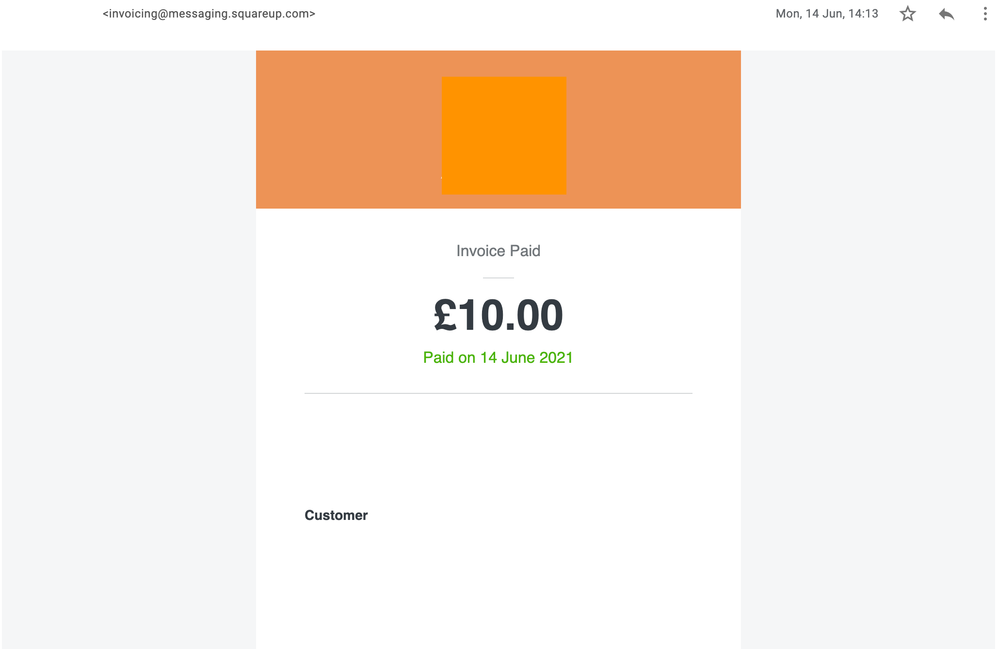Select the sender address invoicing@messaging.squareup.com
This screenshot has height=649, width=998.
tap(209, 13)
